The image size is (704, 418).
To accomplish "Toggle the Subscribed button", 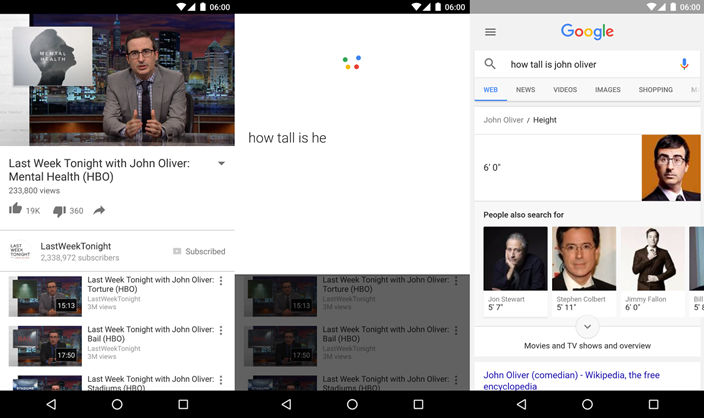I will pyautogui.click(x=199, y=251).
